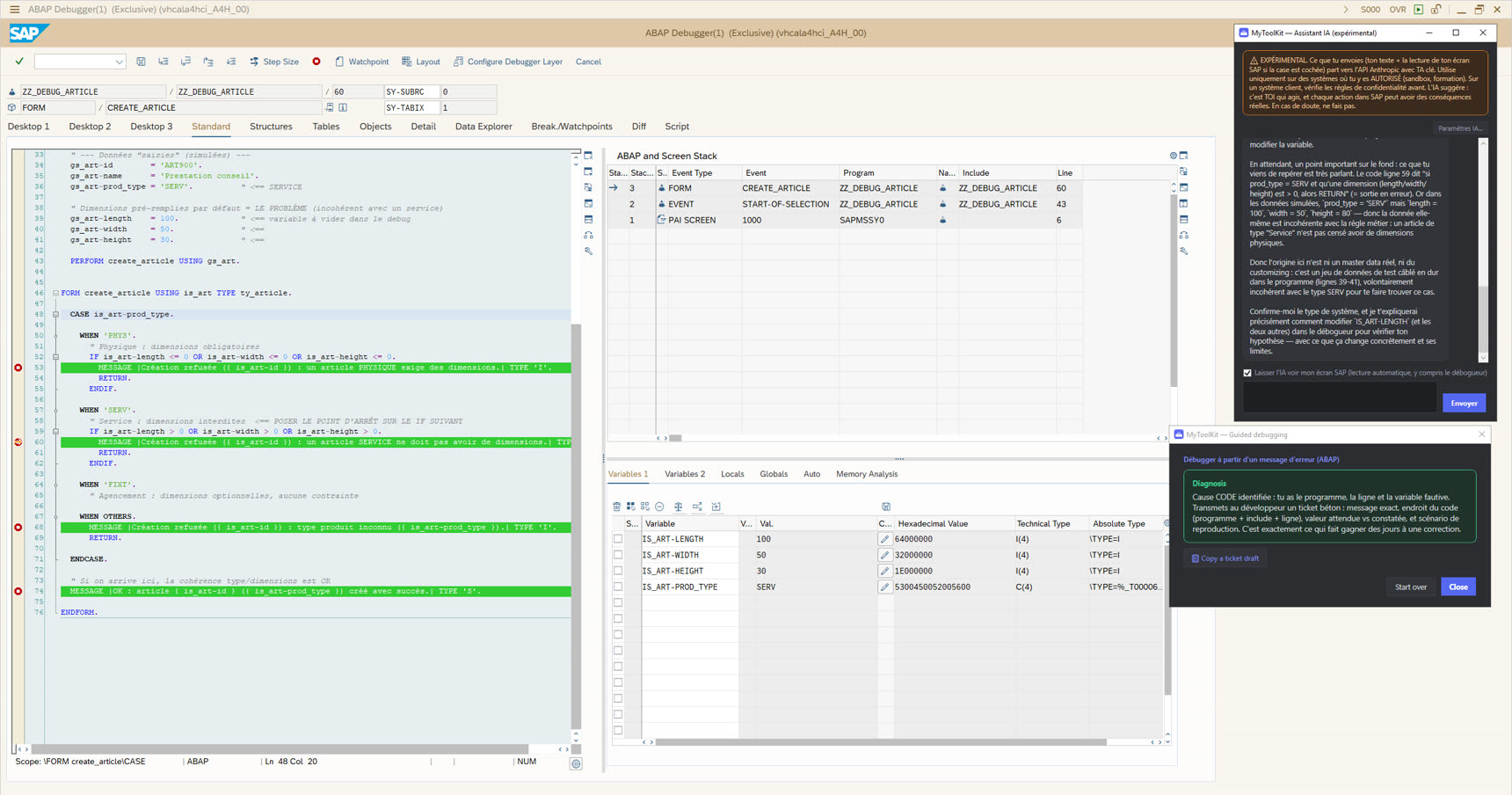Create a Watchpoint from toolbar

pos(361,62)
